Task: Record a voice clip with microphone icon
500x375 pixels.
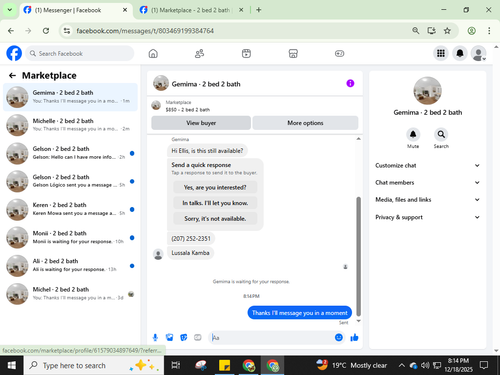Action: click(155, 338)
